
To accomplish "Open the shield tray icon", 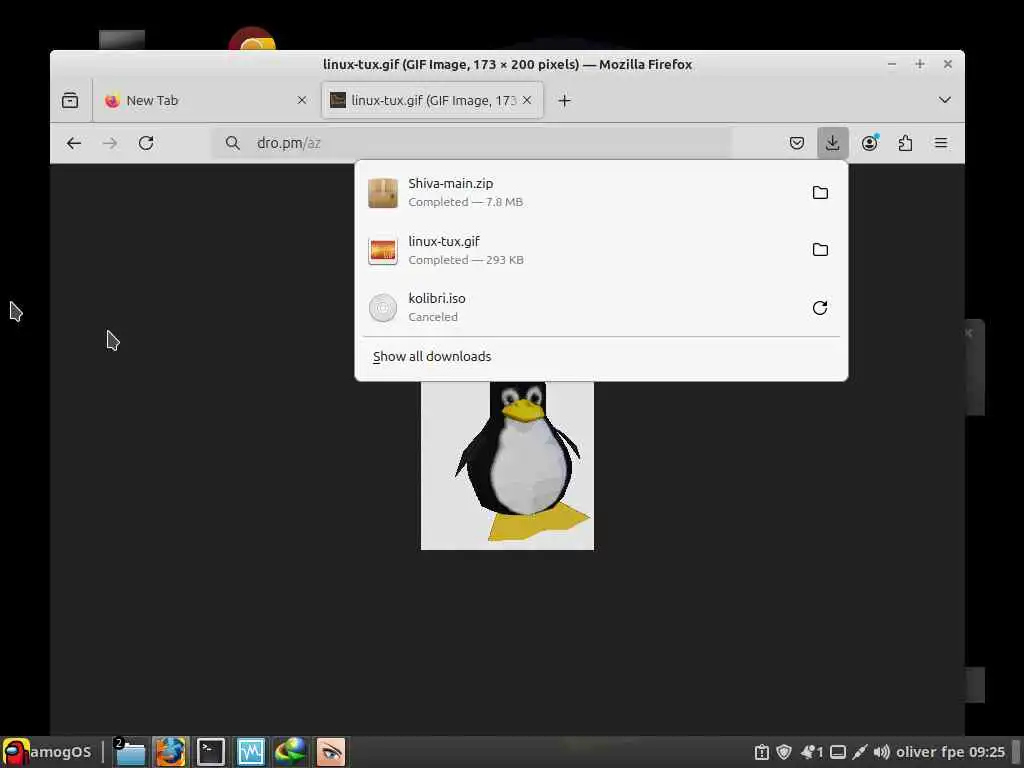I will [x=784, y=752].
